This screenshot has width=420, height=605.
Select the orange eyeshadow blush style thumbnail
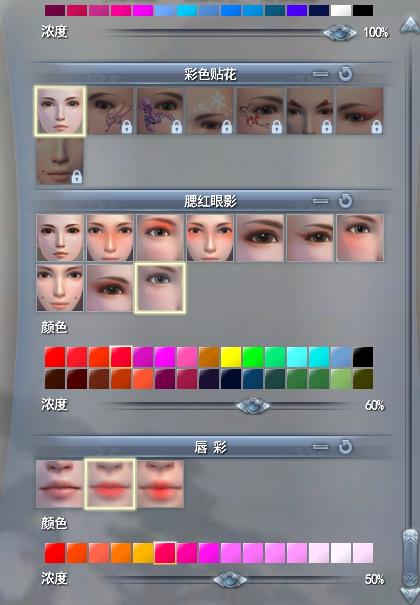(x=160, y=238)
